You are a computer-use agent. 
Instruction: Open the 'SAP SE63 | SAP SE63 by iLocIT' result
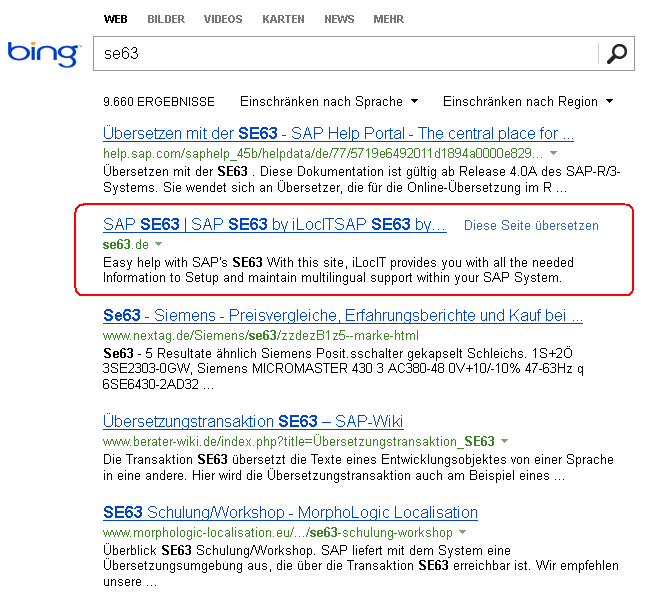tap(274, 225)
